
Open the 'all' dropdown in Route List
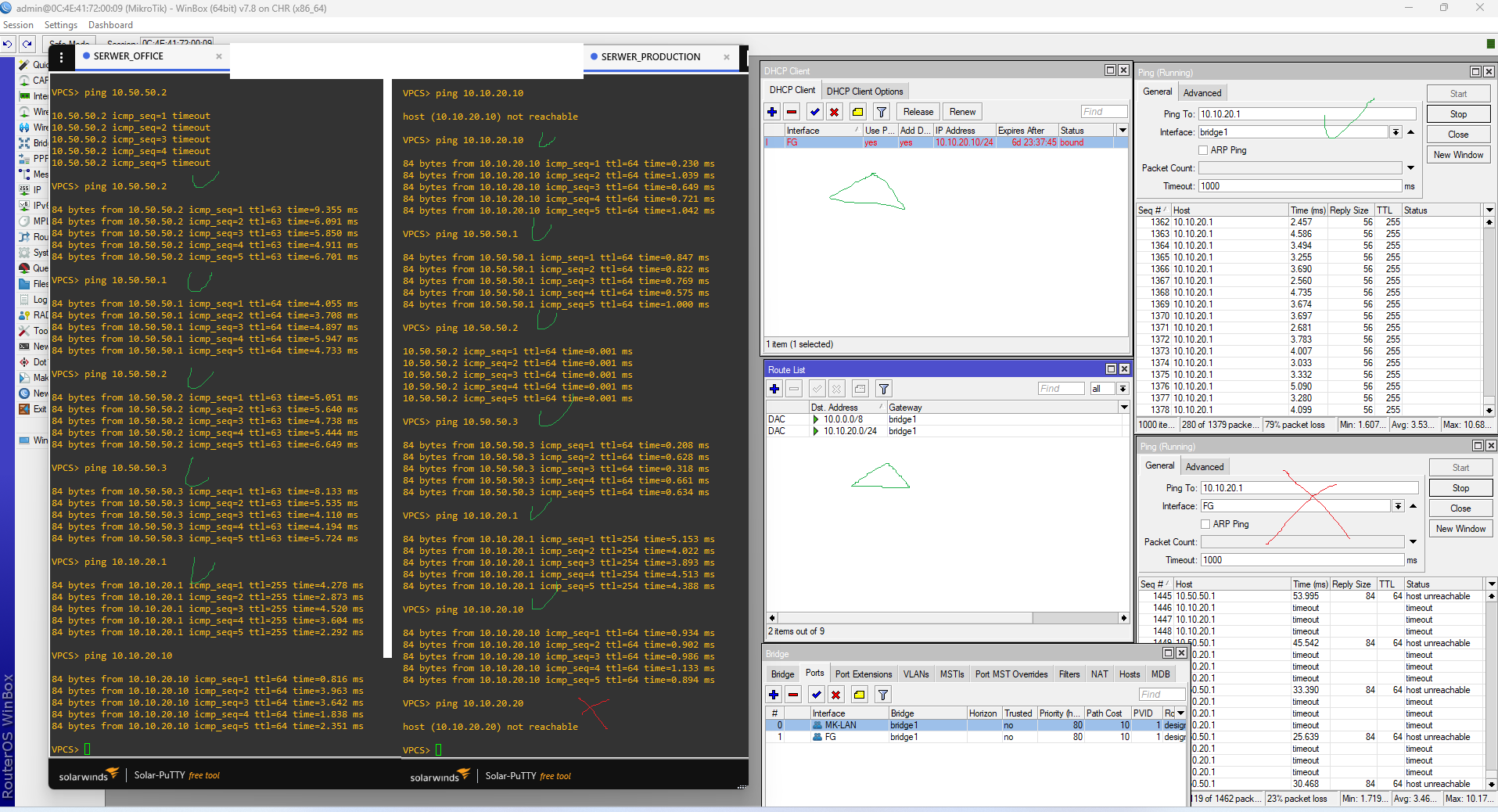1123,389
